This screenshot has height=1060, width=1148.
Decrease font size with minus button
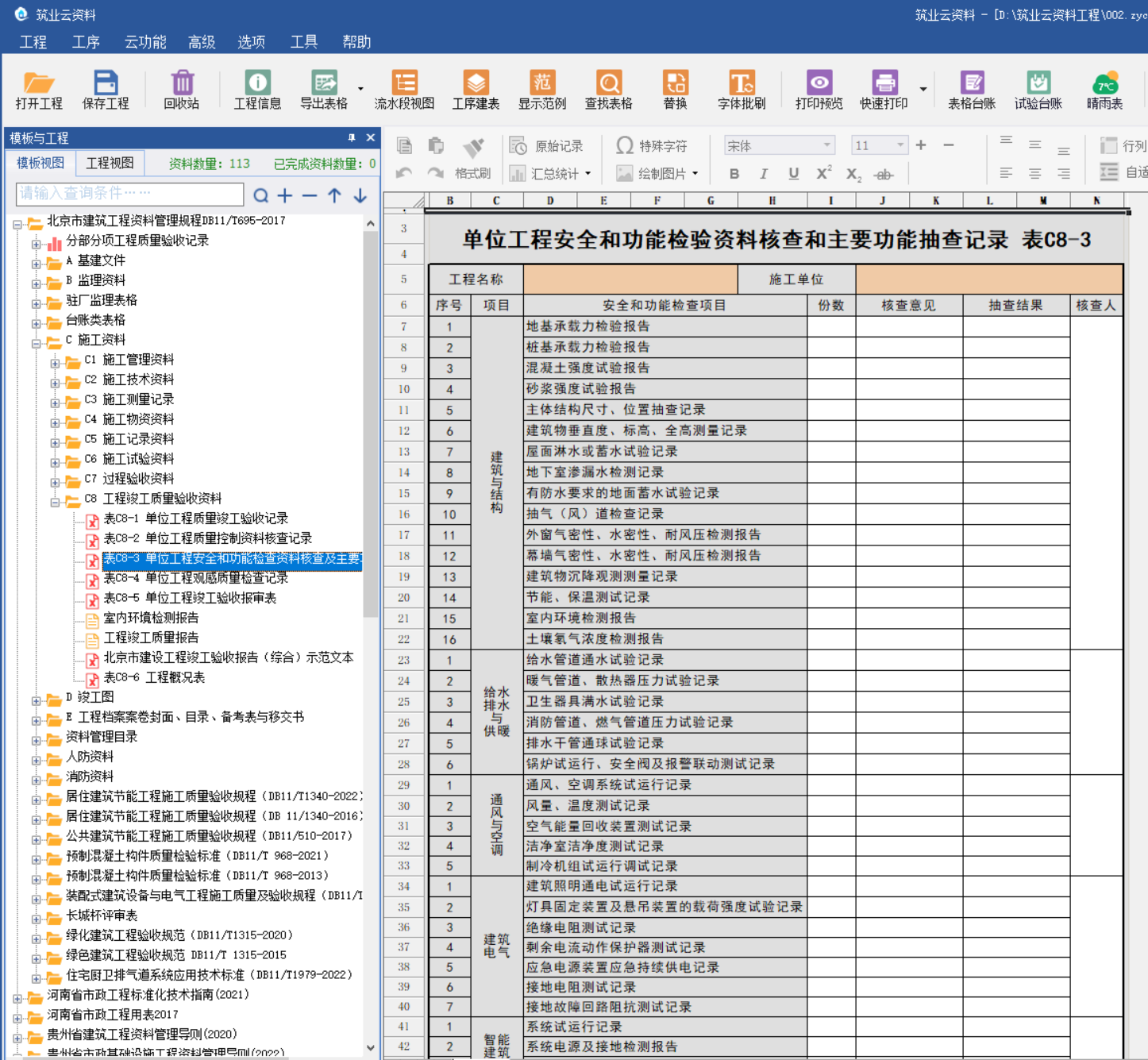(x=948, y=145)
